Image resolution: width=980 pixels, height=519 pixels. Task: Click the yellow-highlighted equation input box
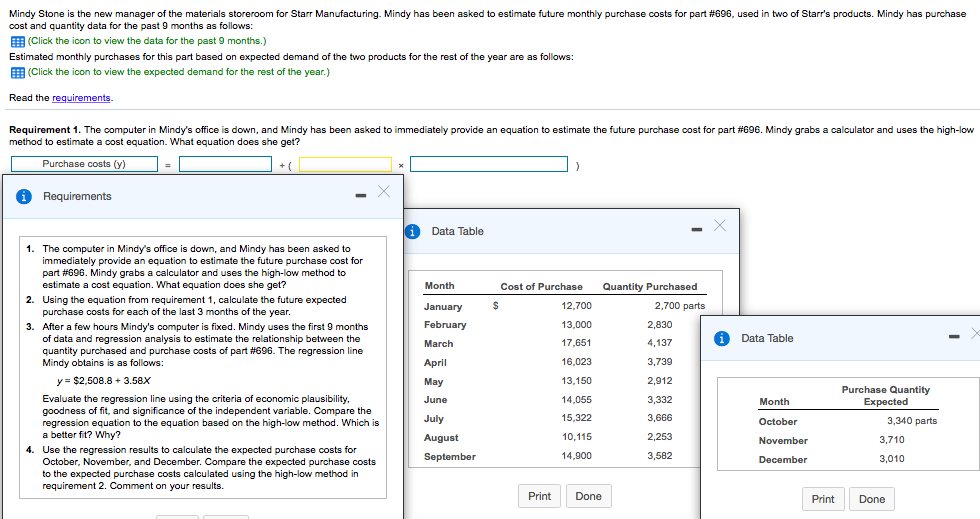click(x=346, y=164)
